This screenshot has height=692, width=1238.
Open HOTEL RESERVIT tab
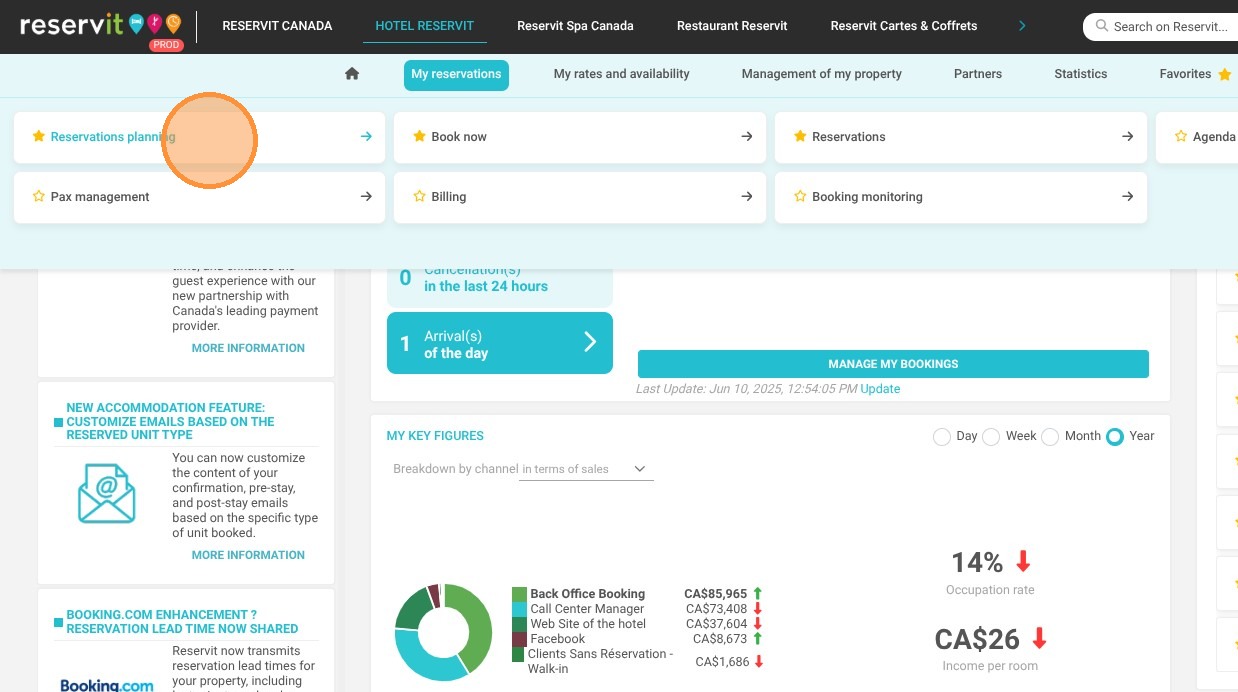click(x=425, y=26)
